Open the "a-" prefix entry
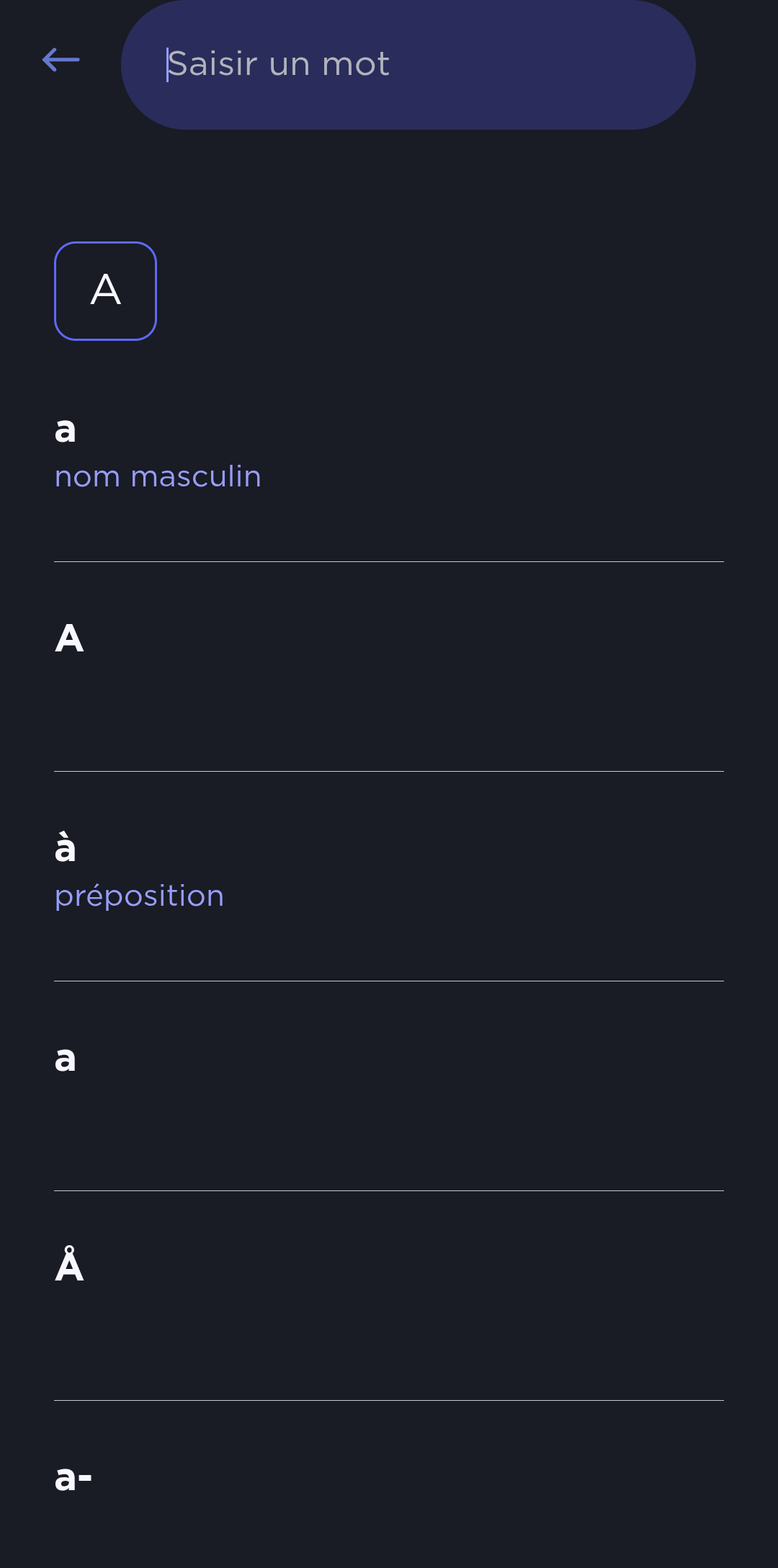 click(x=73, y=1479)
